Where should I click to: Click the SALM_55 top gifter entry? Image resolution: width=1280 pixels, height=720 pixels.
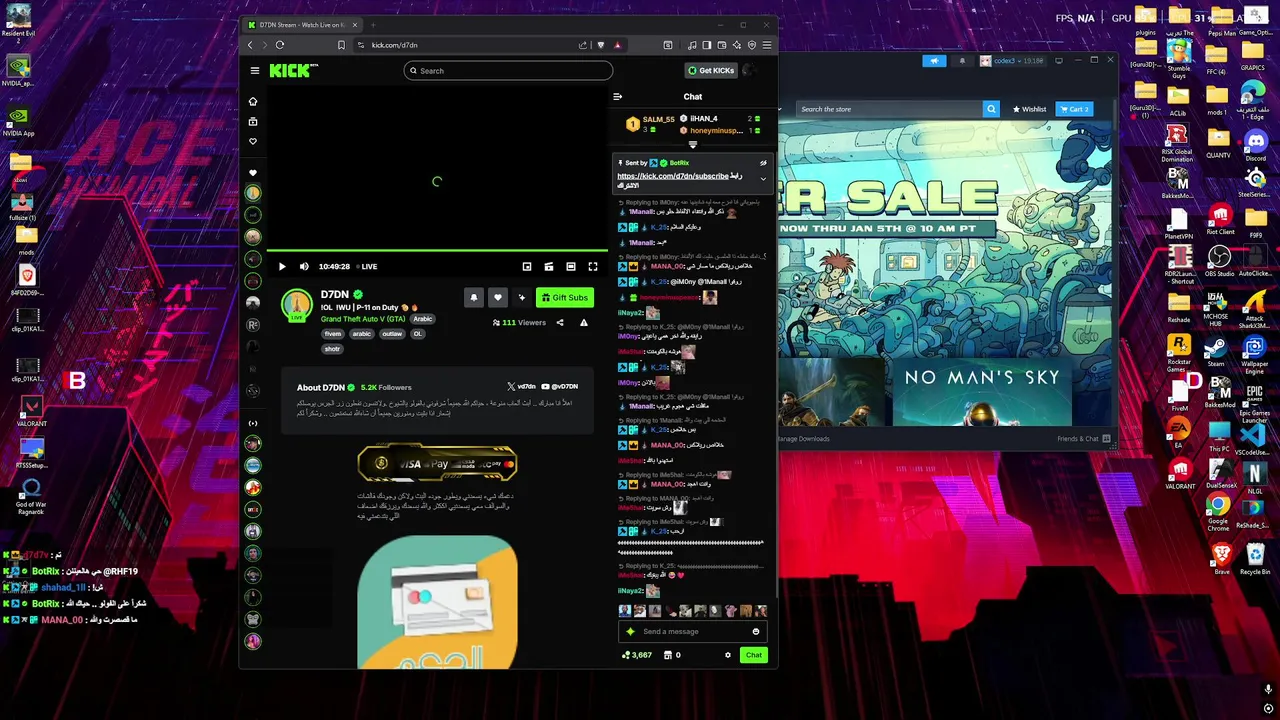click(x=650, y=124)
